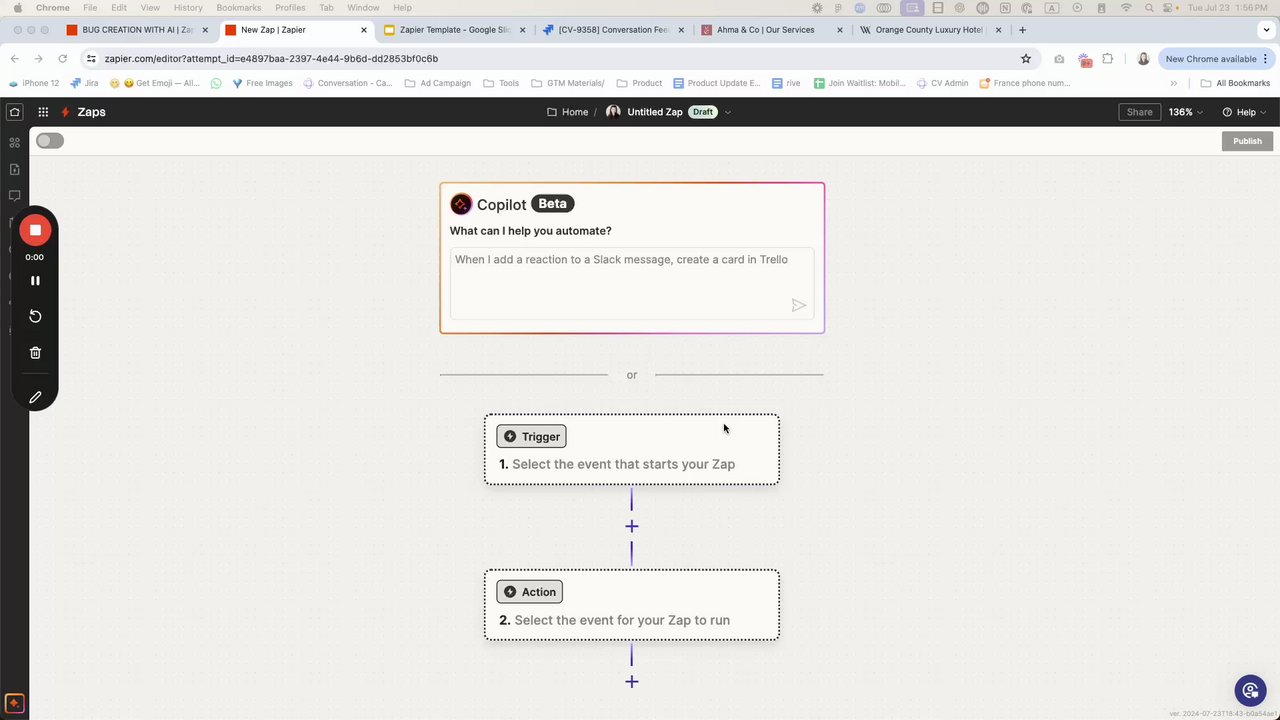Toggle the Zap on/off switch
Image resolution: width=1280 pixels, height=720 pixels.
coord(50,141)
